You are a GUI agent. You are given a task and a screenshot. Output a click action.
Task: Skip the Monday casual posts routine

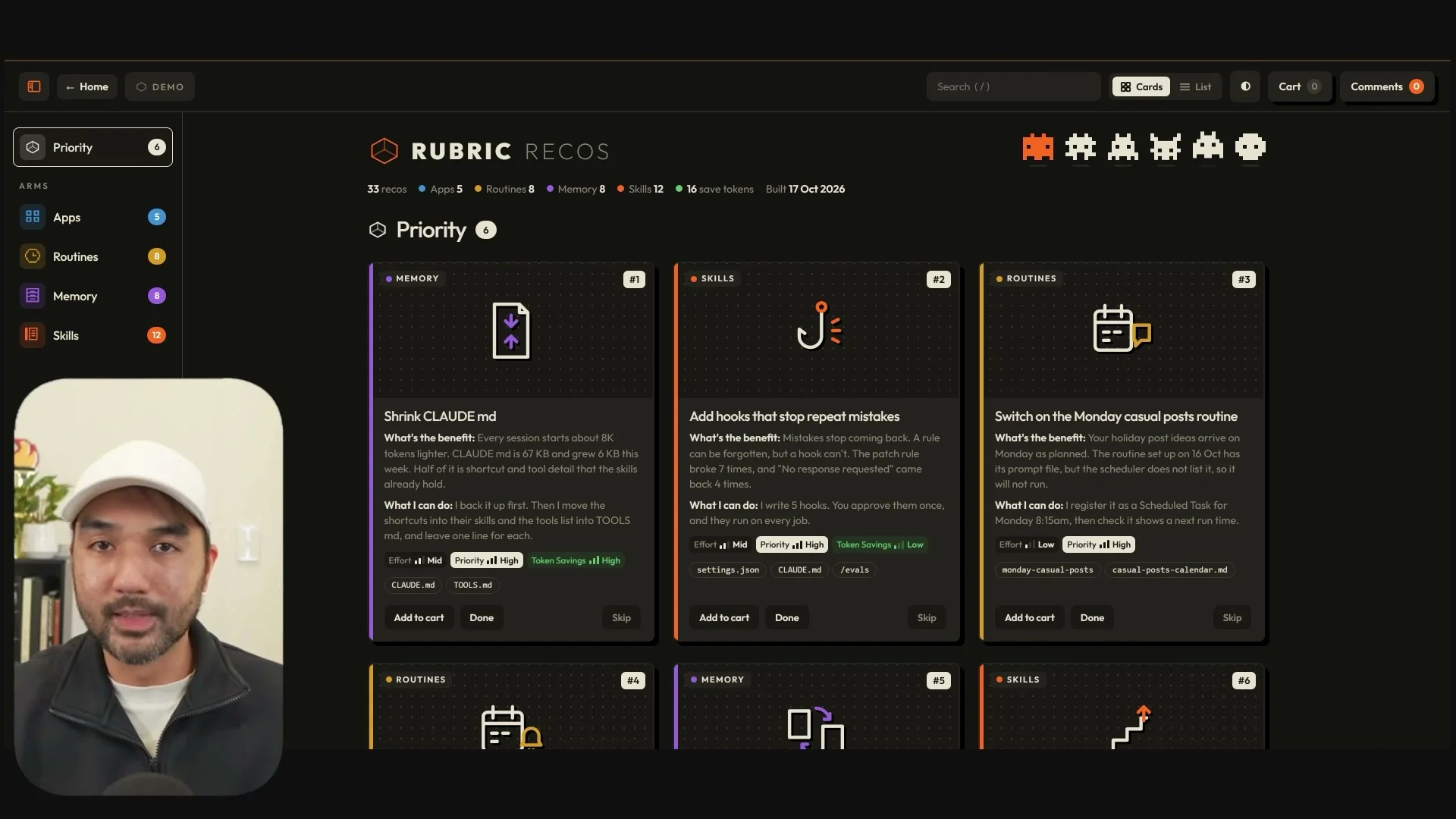[1232, 617]
